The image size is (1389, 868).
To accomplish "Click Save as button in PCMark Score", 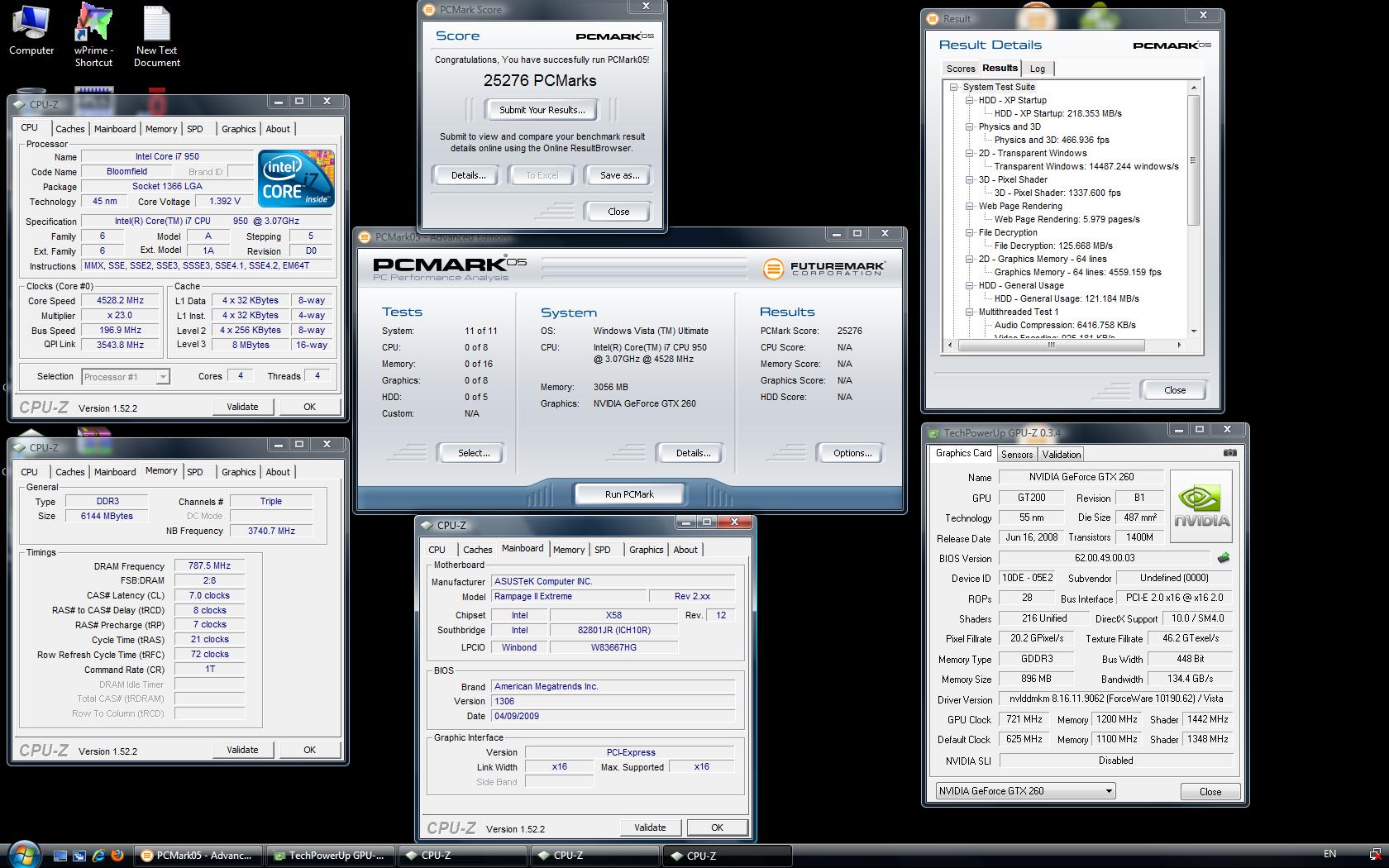I will pos(619,175).
